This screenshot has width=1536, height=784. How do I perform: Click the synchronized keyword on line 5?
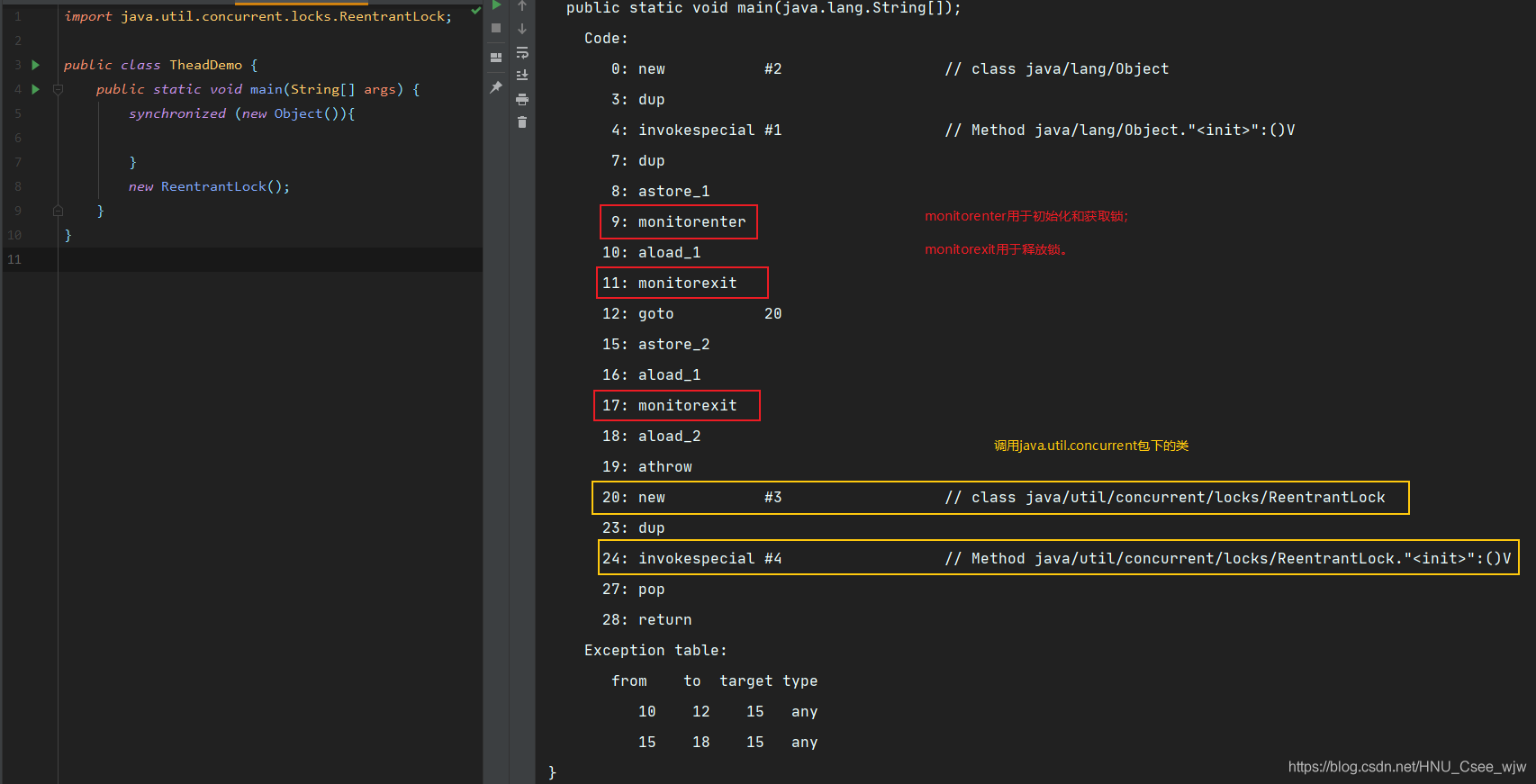177,113
